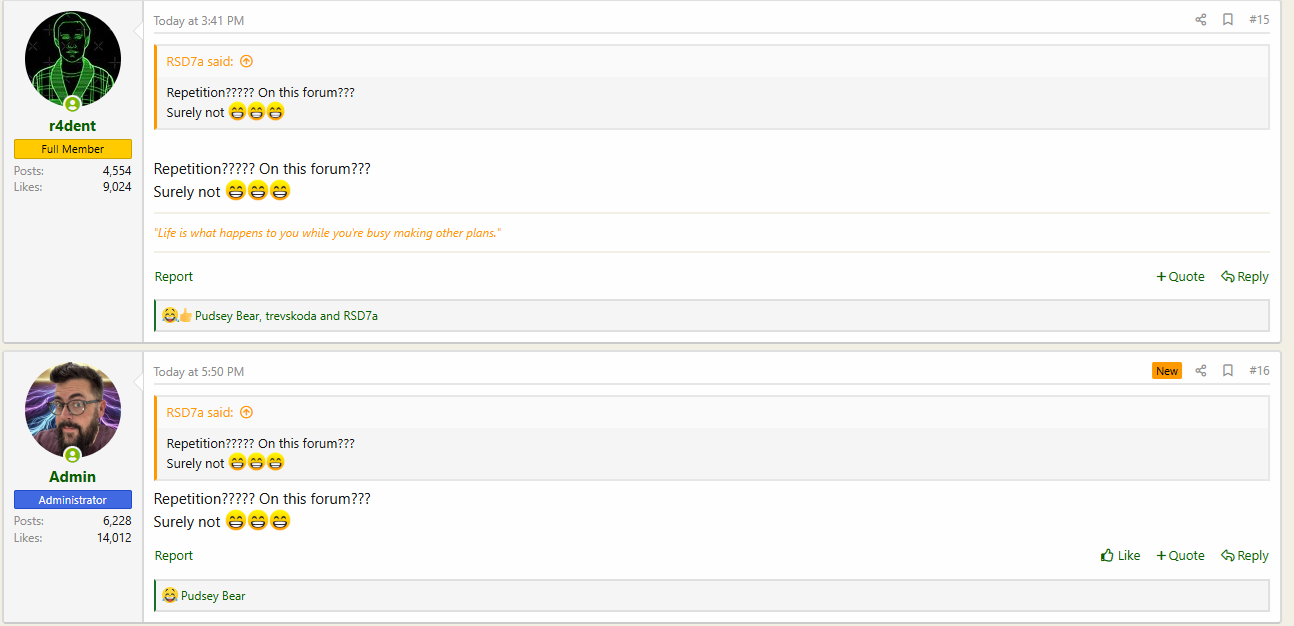This screenshot has width=1294, height=626.
Task: Share post #16 via share icon
Action: pyautogui.click(x=1201, y=371)
